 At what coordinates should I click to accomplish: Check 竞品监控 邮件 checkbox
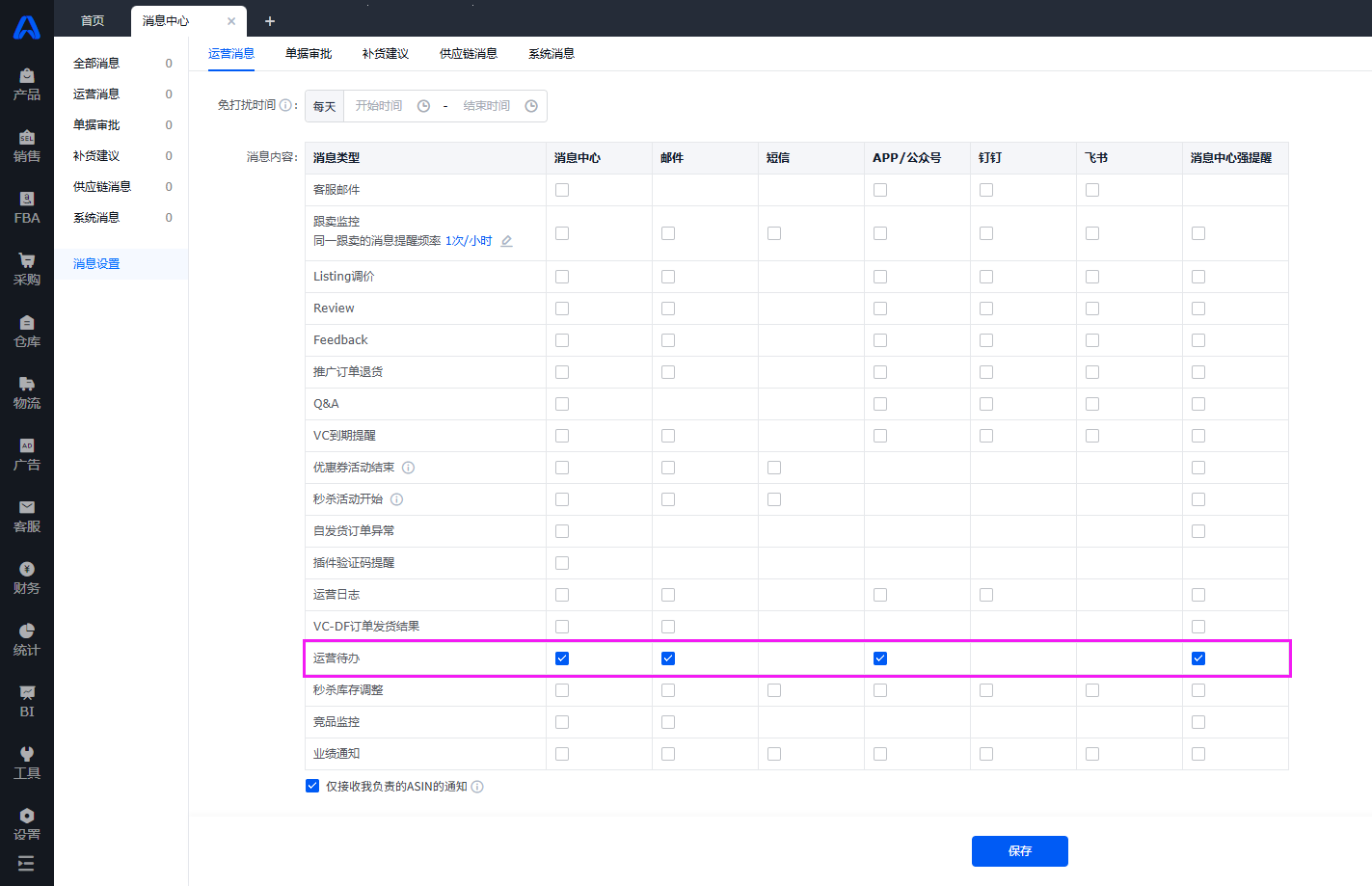point(668,722)
